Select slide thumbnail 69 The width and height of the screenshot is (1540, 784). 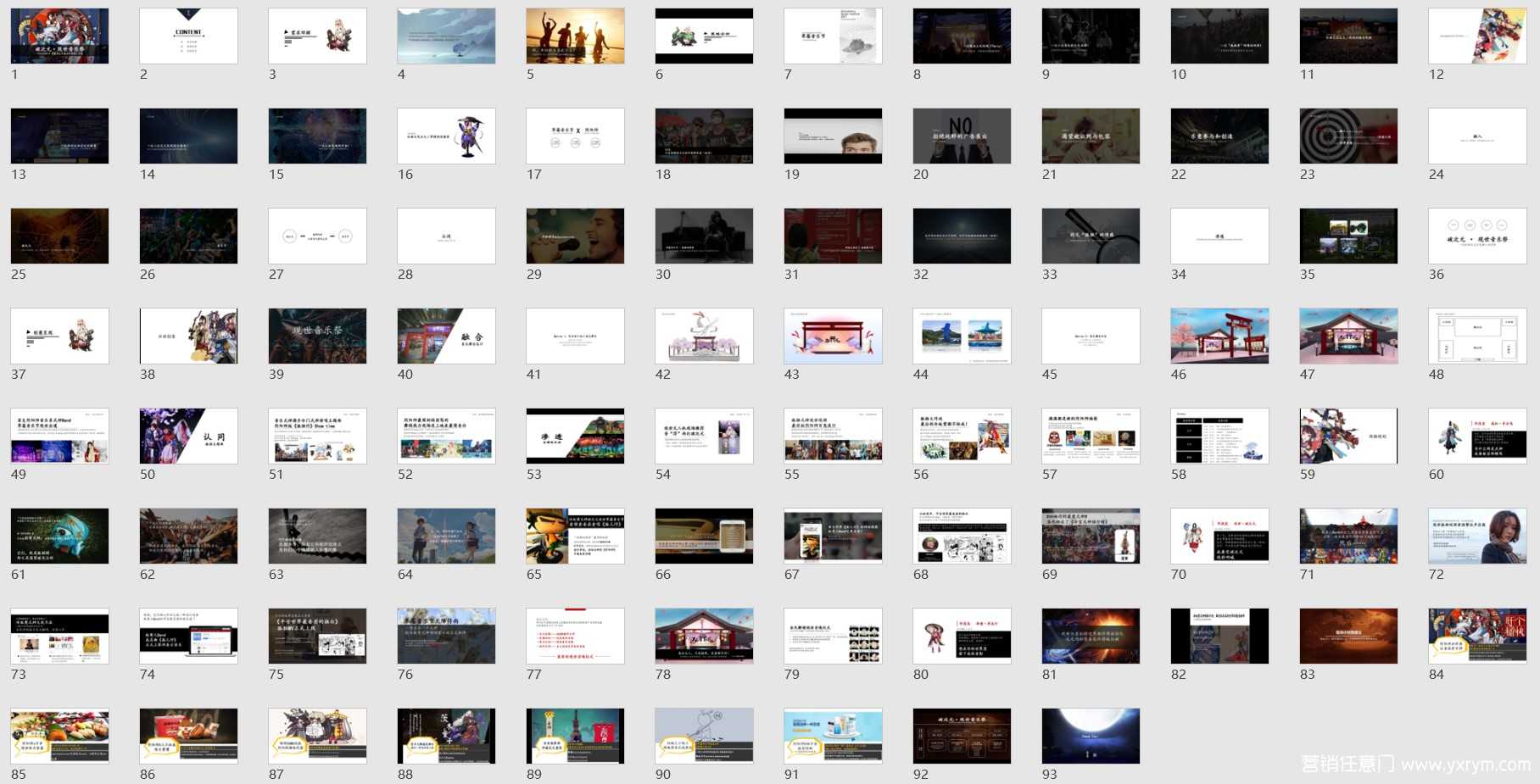[1091, 536]
